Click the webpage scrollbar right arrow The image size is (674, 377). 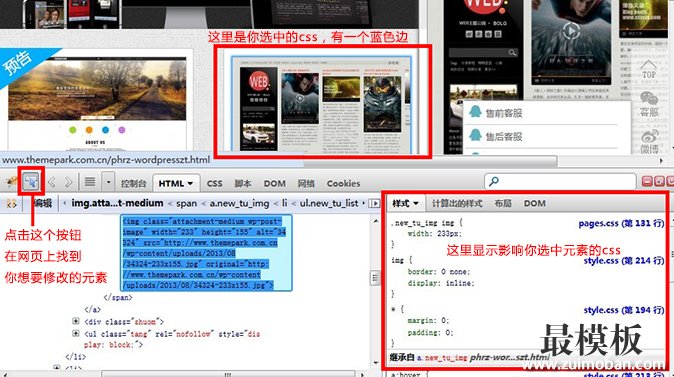tap(661, 161)
